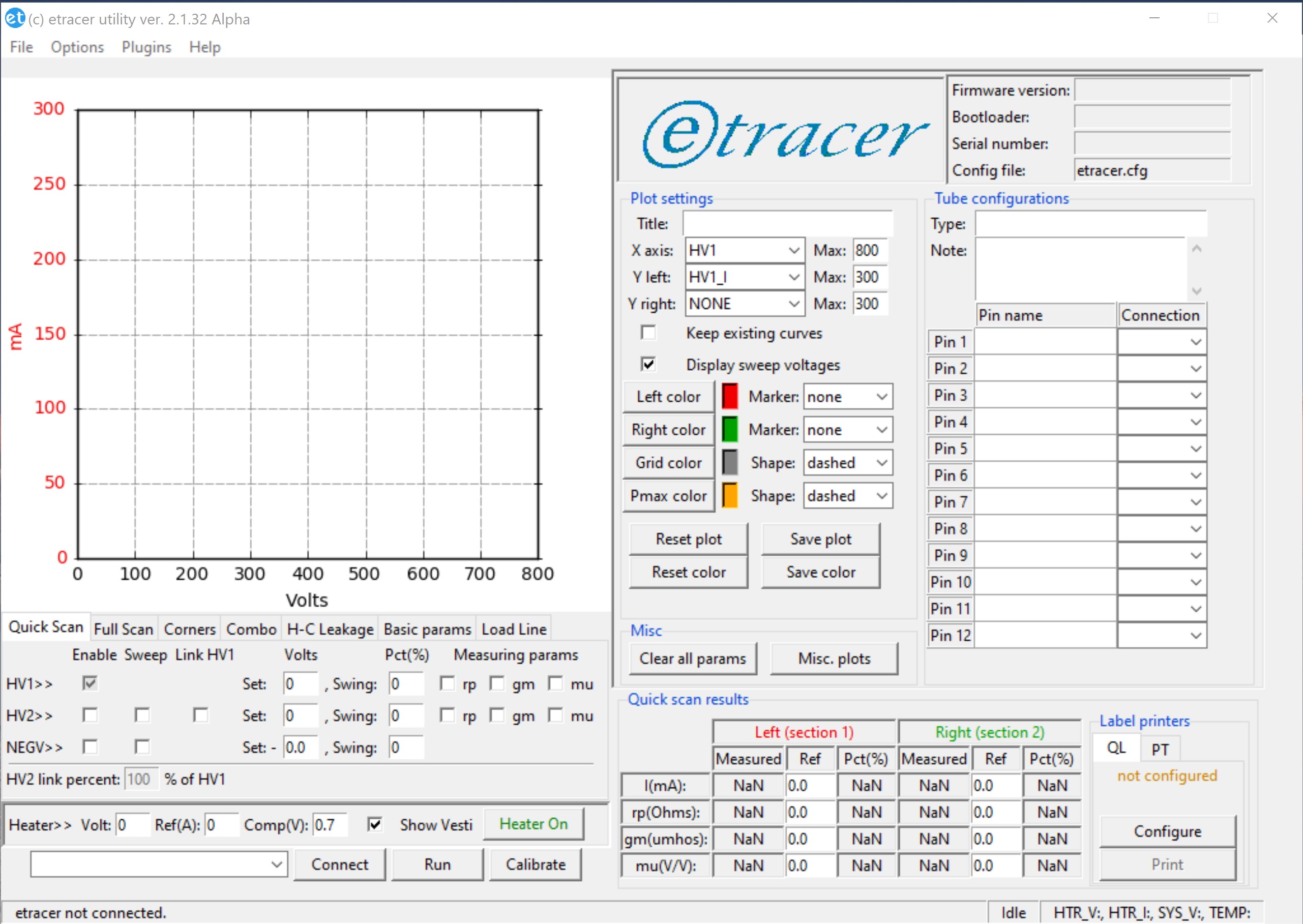Click the Misc. plots button
Screen dimensions: 1303x924
point(833,659)
